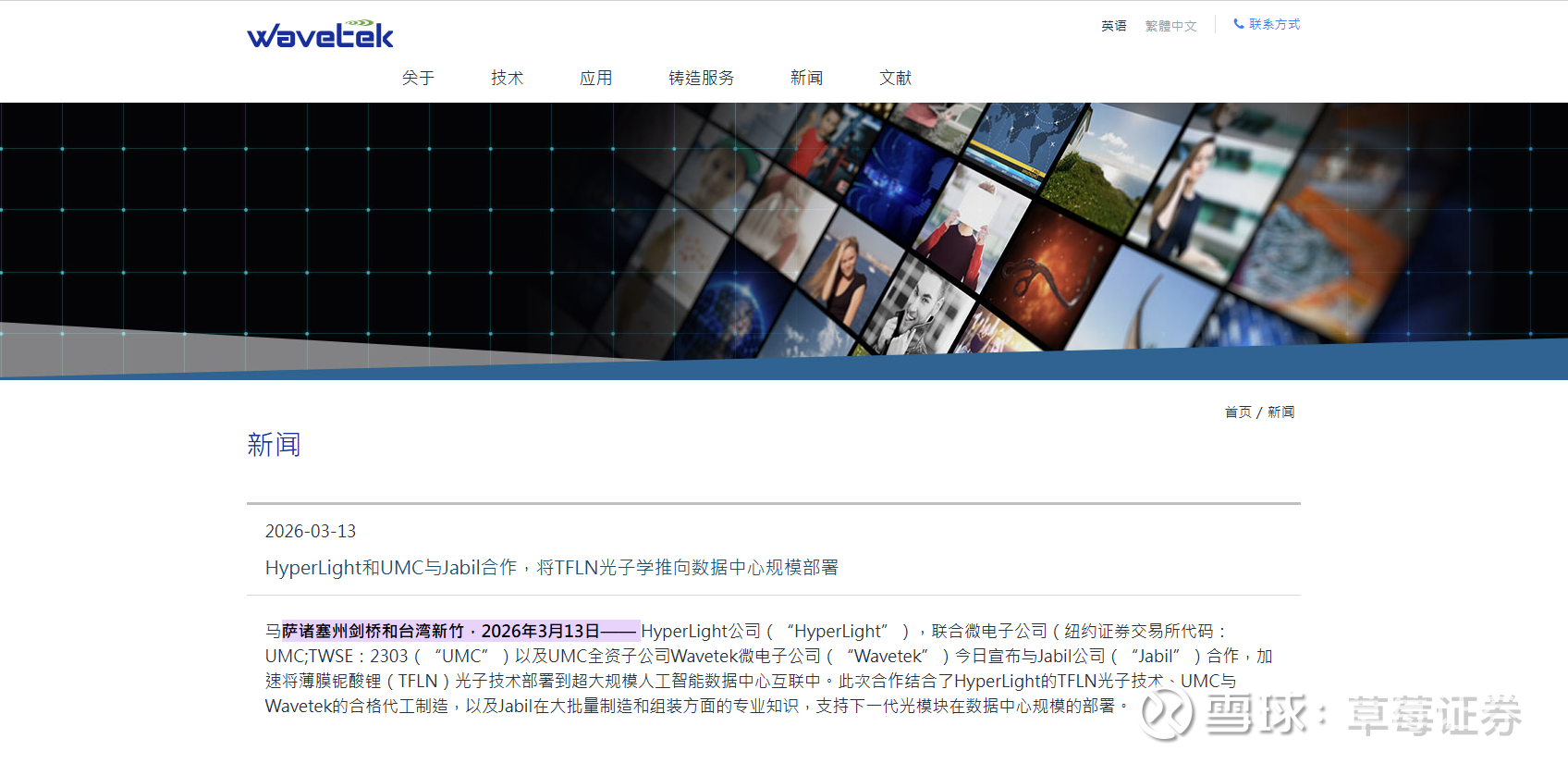
Task: Click the paragraph line starting Wavetek的合格代工制造
Action: coord(697,706)
